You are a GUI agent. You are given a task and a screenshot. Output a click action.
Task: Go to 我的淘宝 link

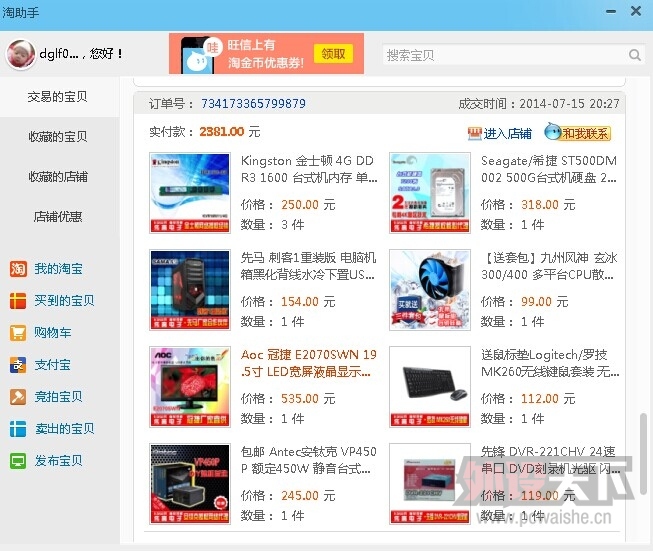point(58,269)
